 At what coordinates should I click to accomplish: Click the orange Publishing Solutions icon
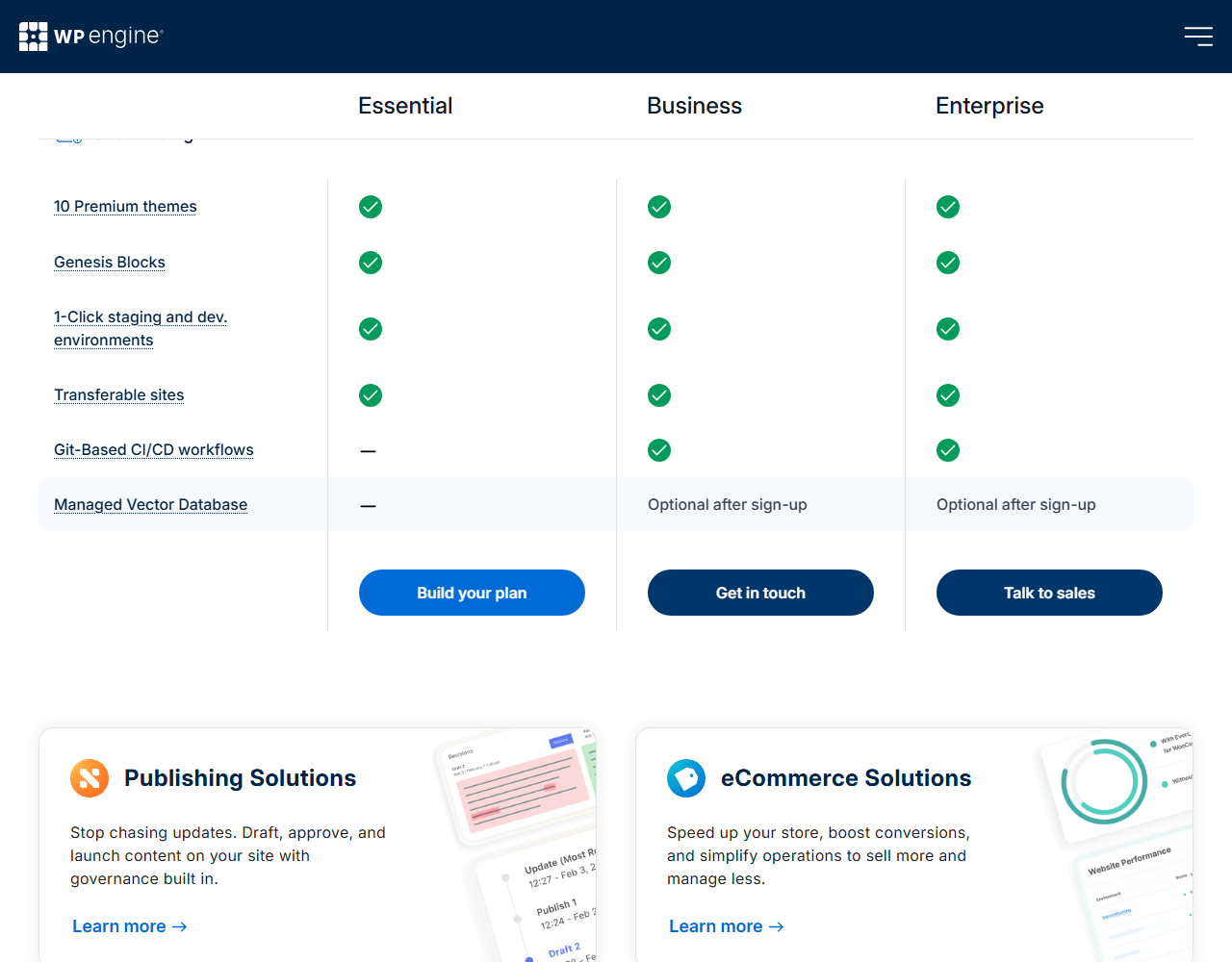[x=90, y=778]
